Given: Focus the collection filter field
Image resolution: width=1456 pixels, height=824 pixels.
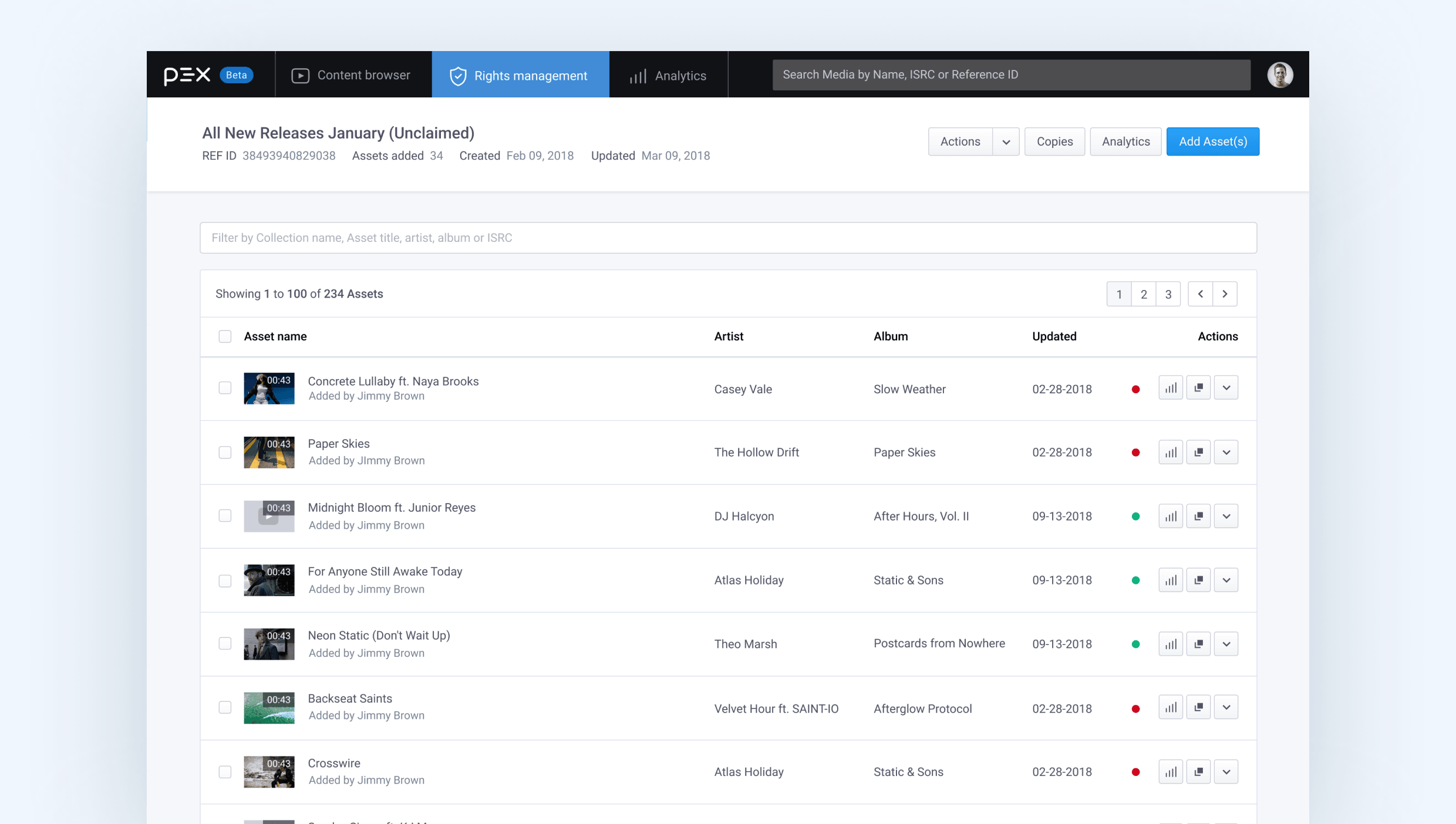Looking at the screenshot, I should click(x=728, y=238).
